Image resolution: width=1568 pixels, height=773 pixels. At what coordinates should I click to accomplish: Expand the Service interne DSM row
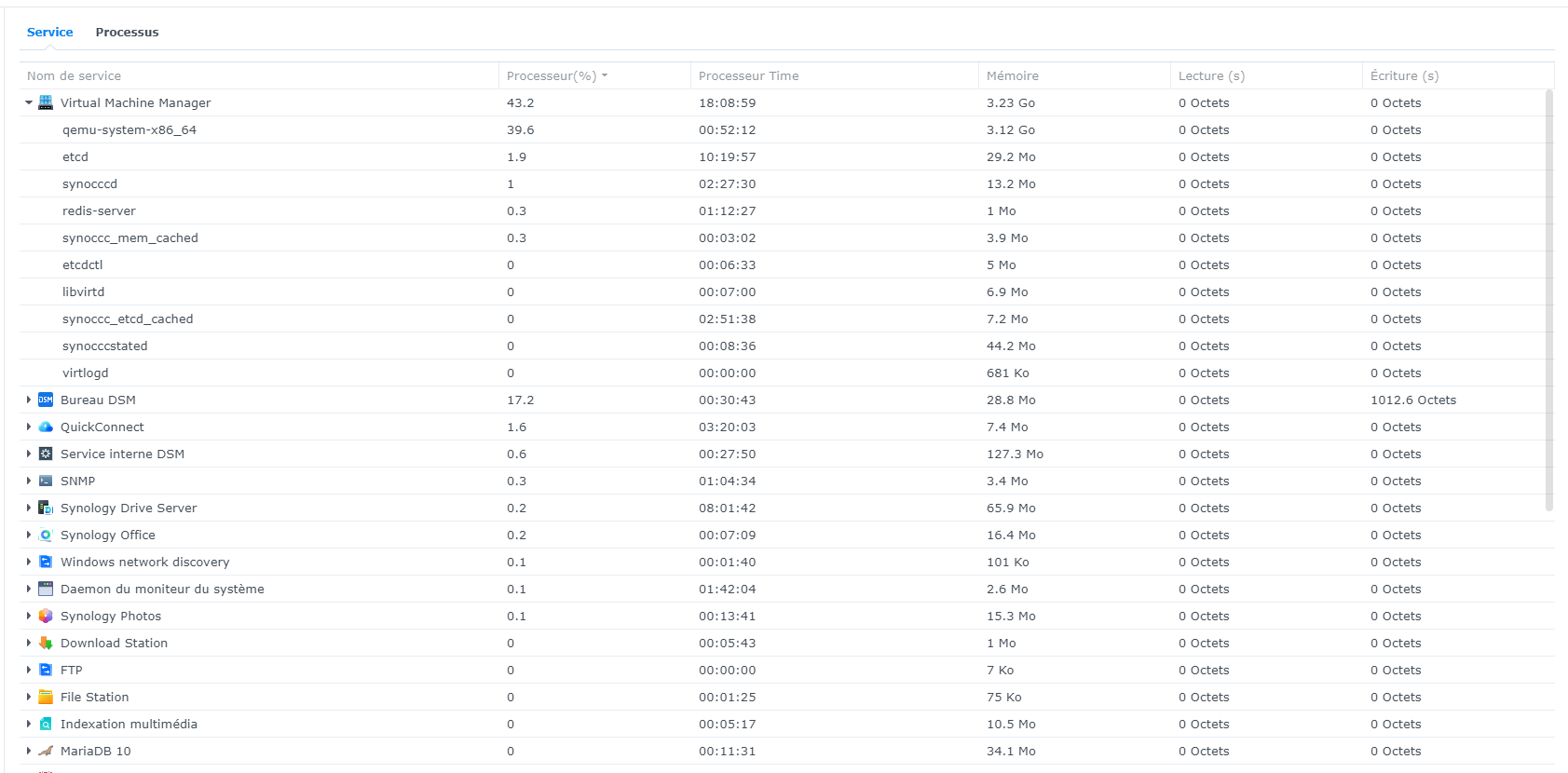(x=29, y=454)
